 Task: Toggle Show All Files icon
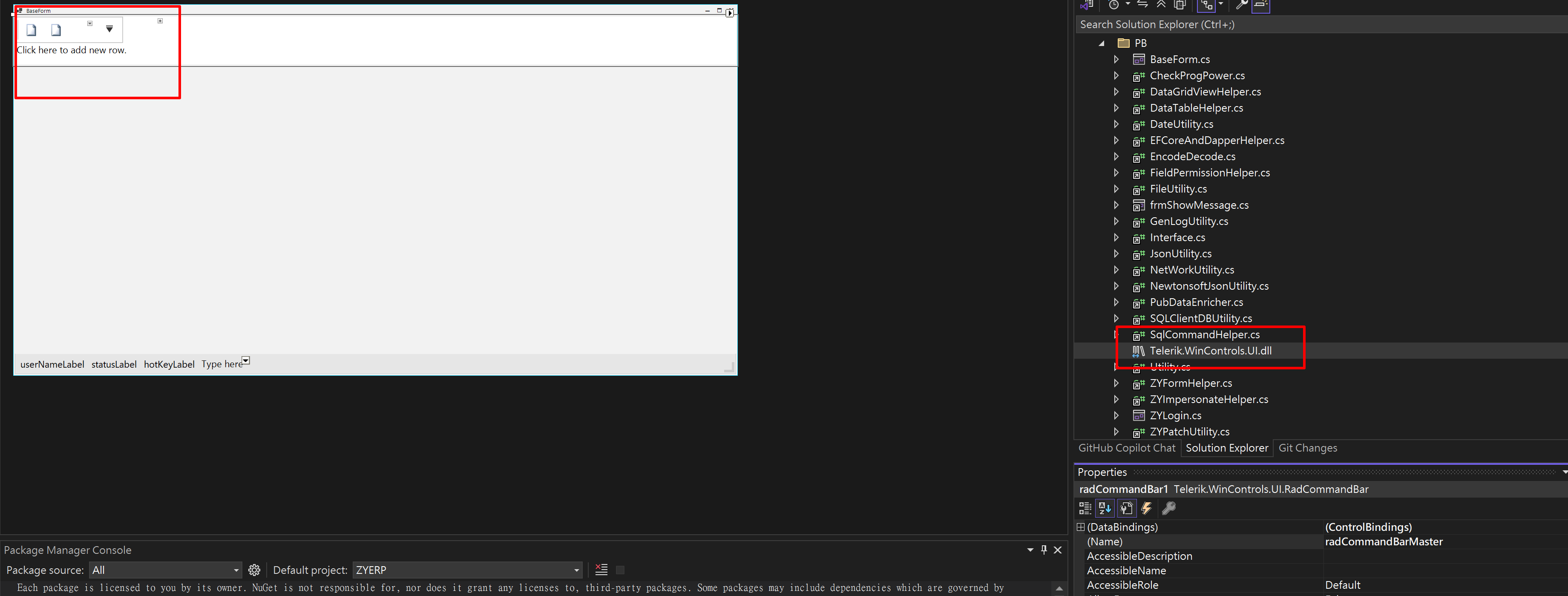1180,5
